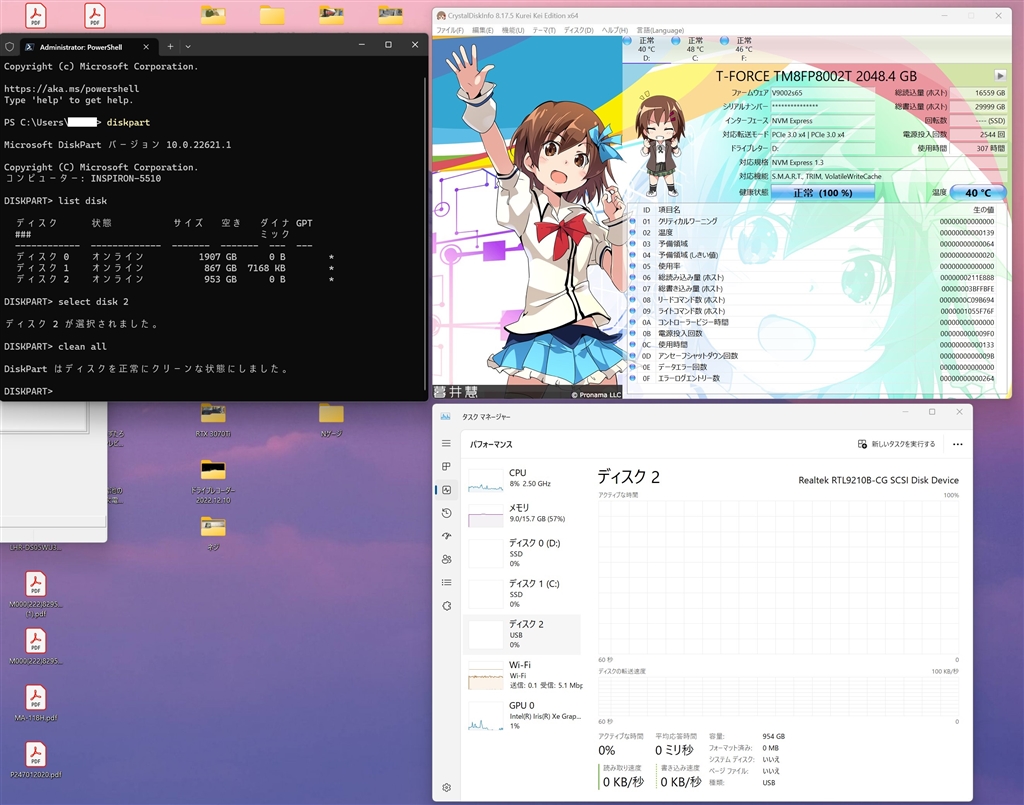
Task: Click the chibi character image in CrystalDiskInfo
Action: click(660, 144)
